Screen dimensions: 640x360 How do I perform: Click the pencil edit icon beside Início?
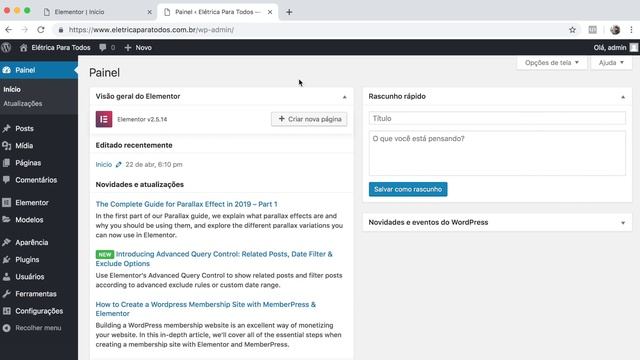[x=118, y=164]
